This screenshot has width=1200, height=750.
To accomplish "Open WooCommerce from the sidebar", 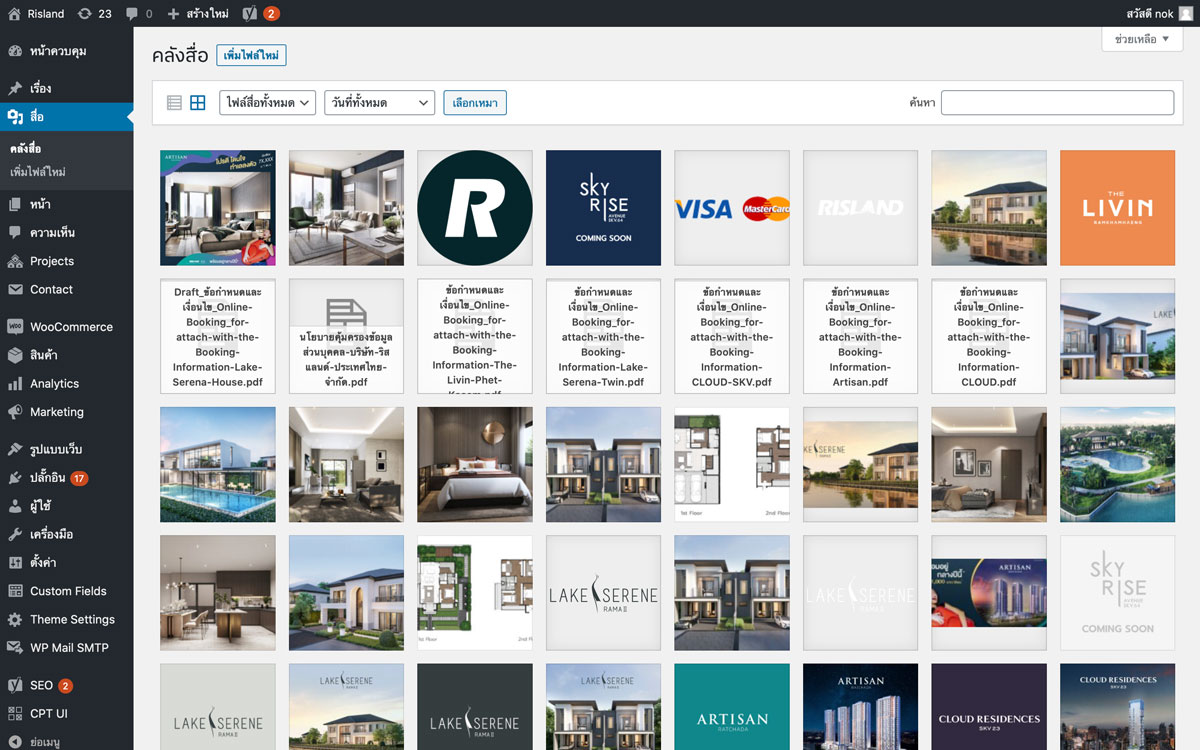I will coord(70,327).
